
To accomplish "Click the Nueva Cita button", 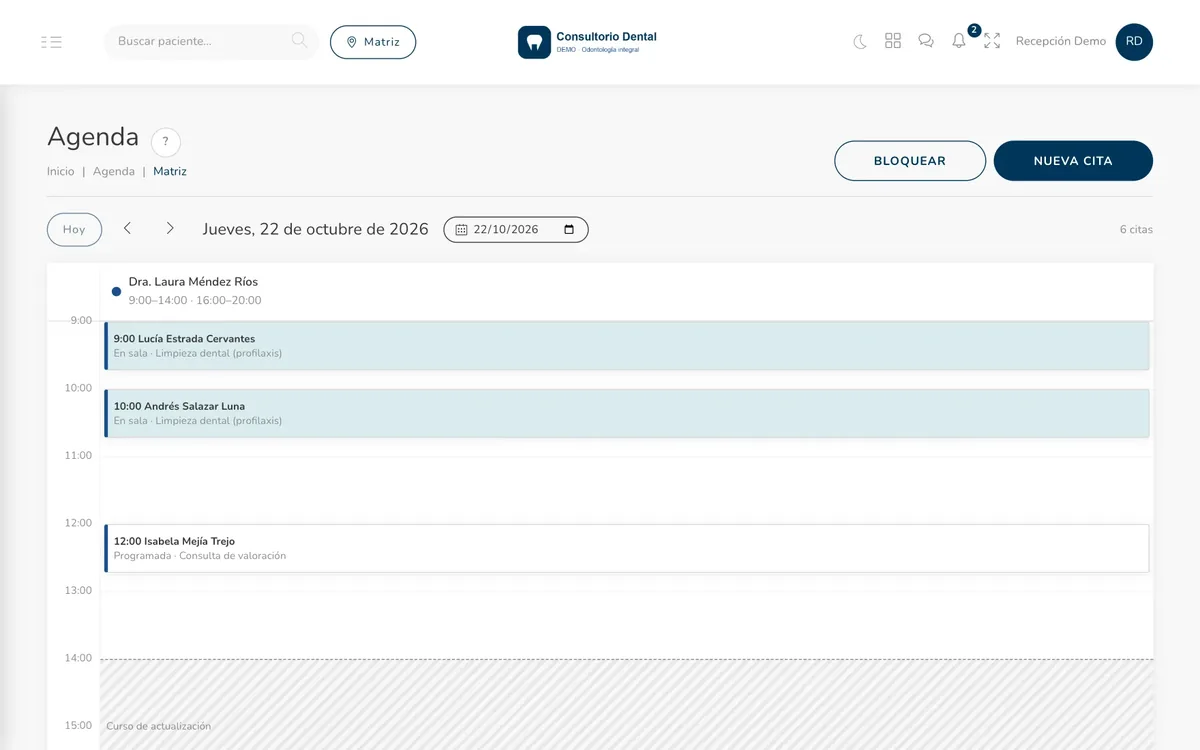I will pos(1073,161).
